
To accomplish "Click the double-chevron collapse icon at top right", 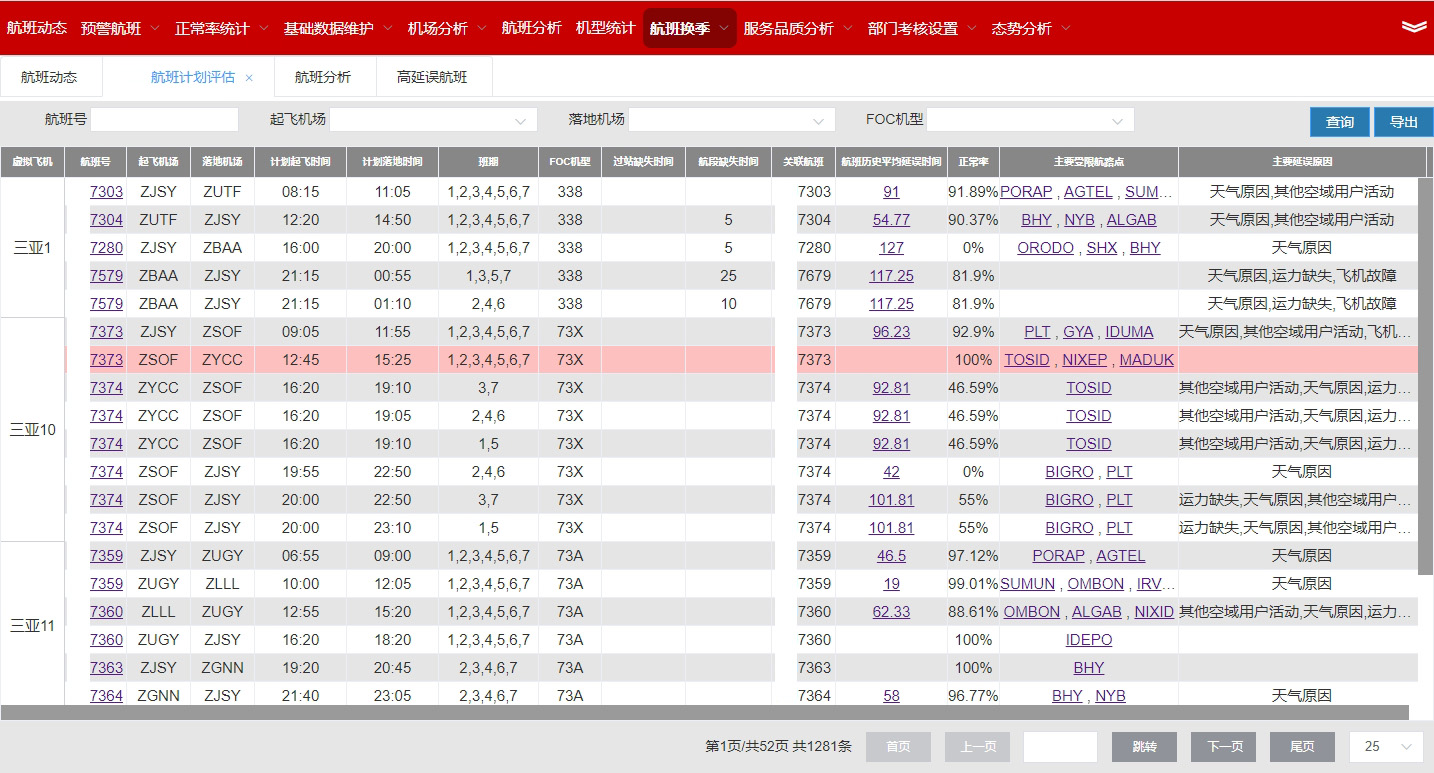I will click(1413, 27).
